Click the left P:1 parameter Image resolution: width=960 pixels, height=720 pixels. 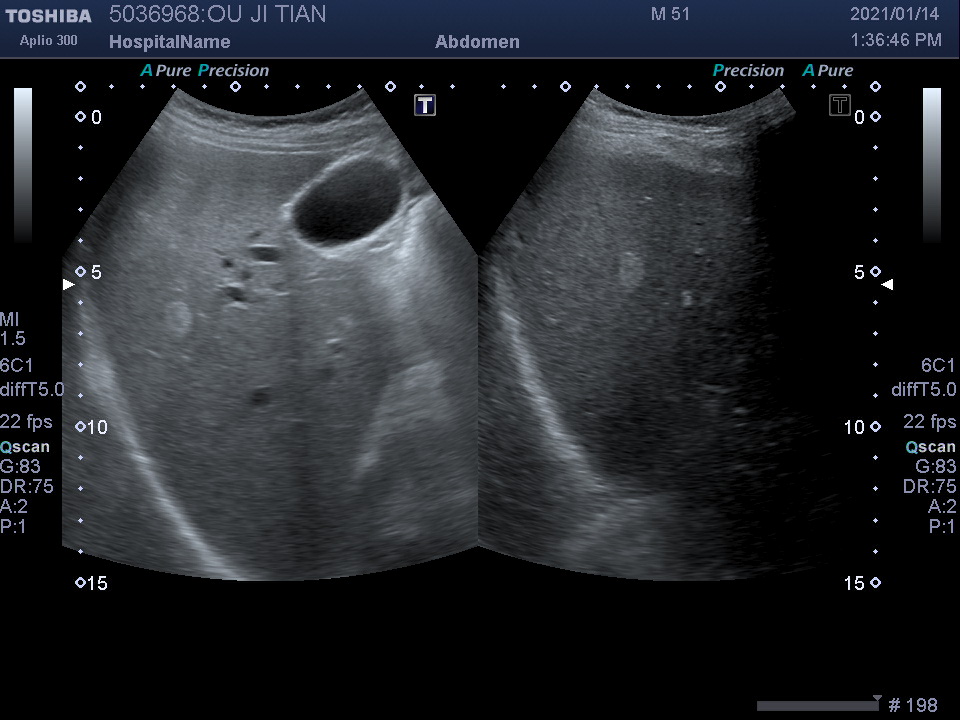click(13, 526)
